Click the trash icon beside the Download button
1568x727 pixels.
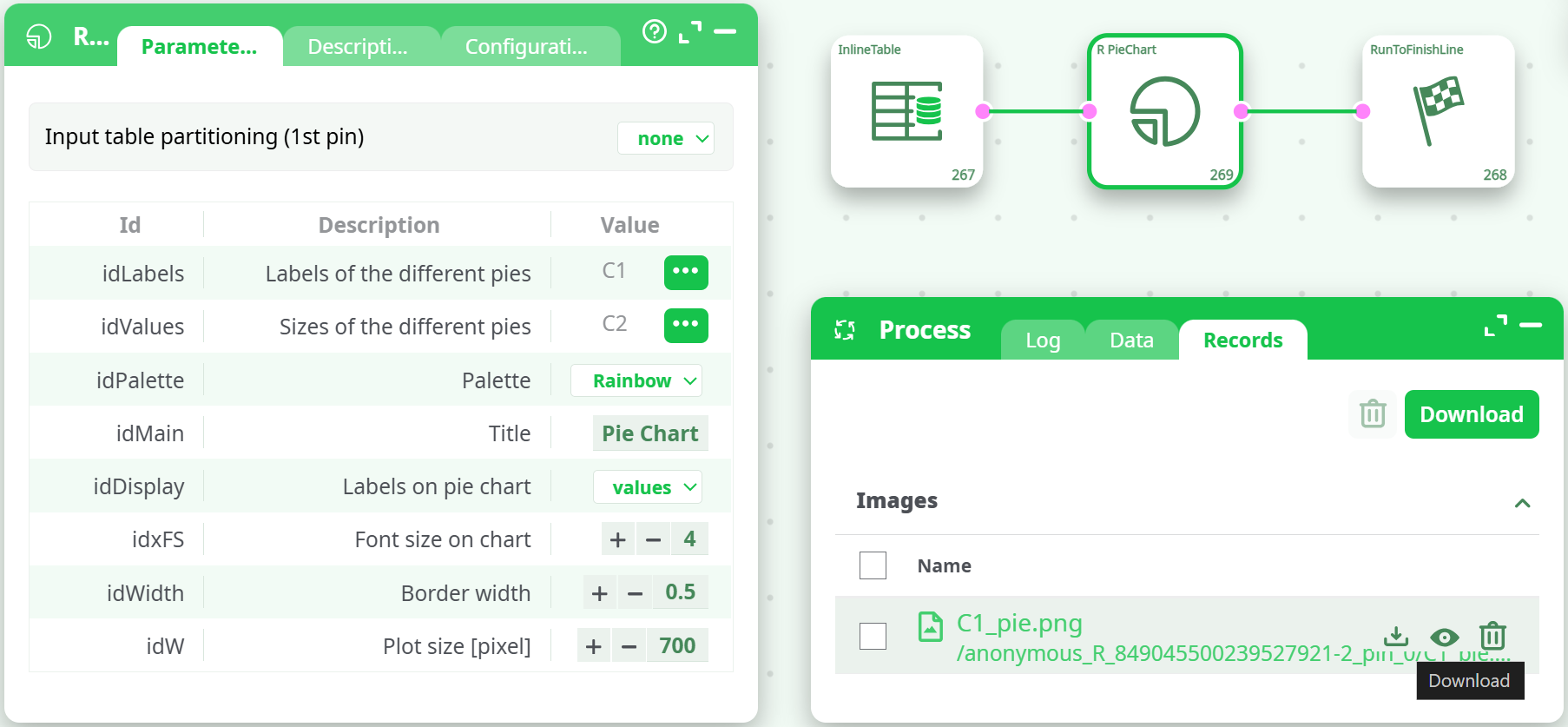click(1373, 414)
